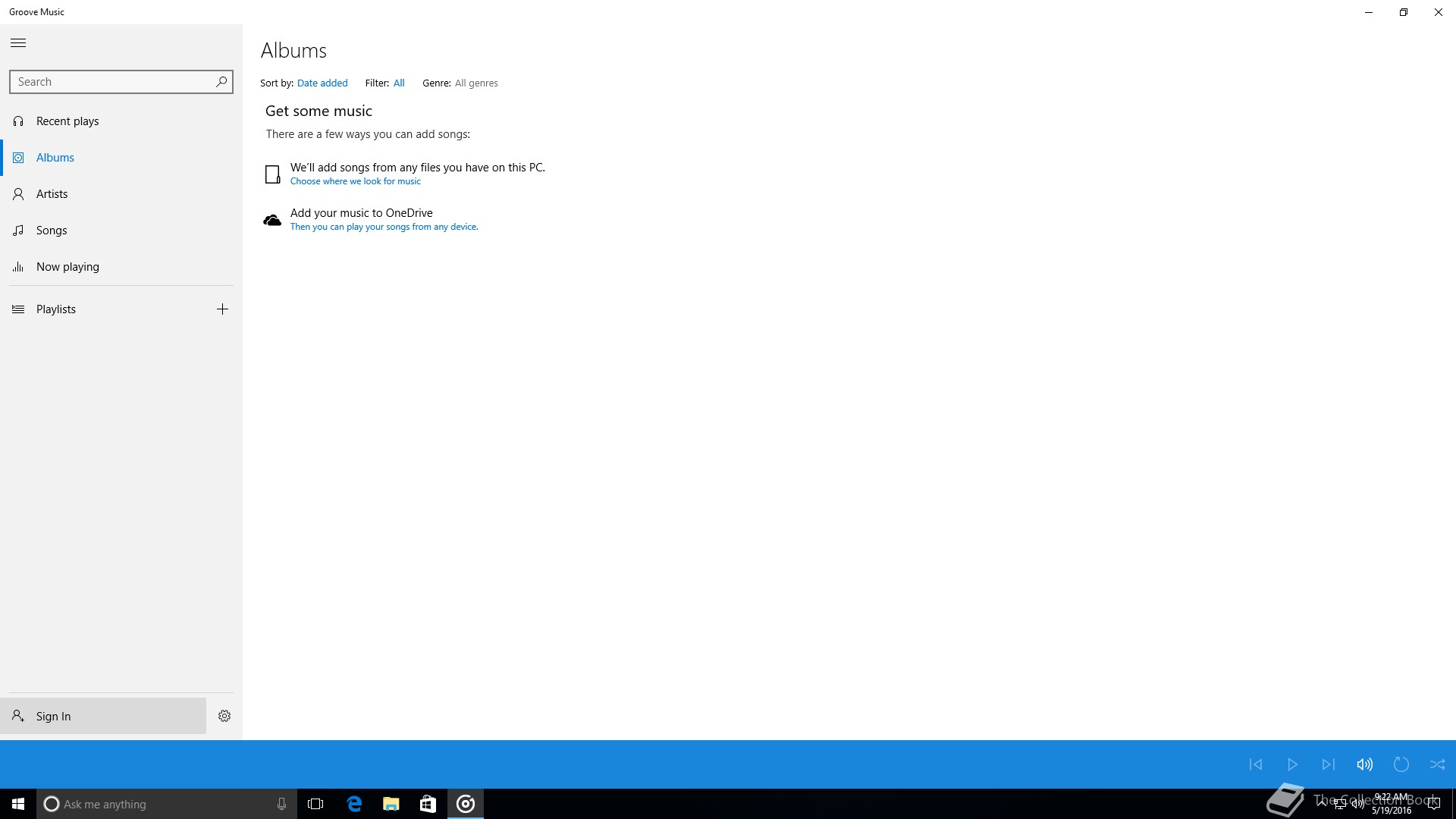Click the Recent plays headphones icon

click(x=18, y=121)
